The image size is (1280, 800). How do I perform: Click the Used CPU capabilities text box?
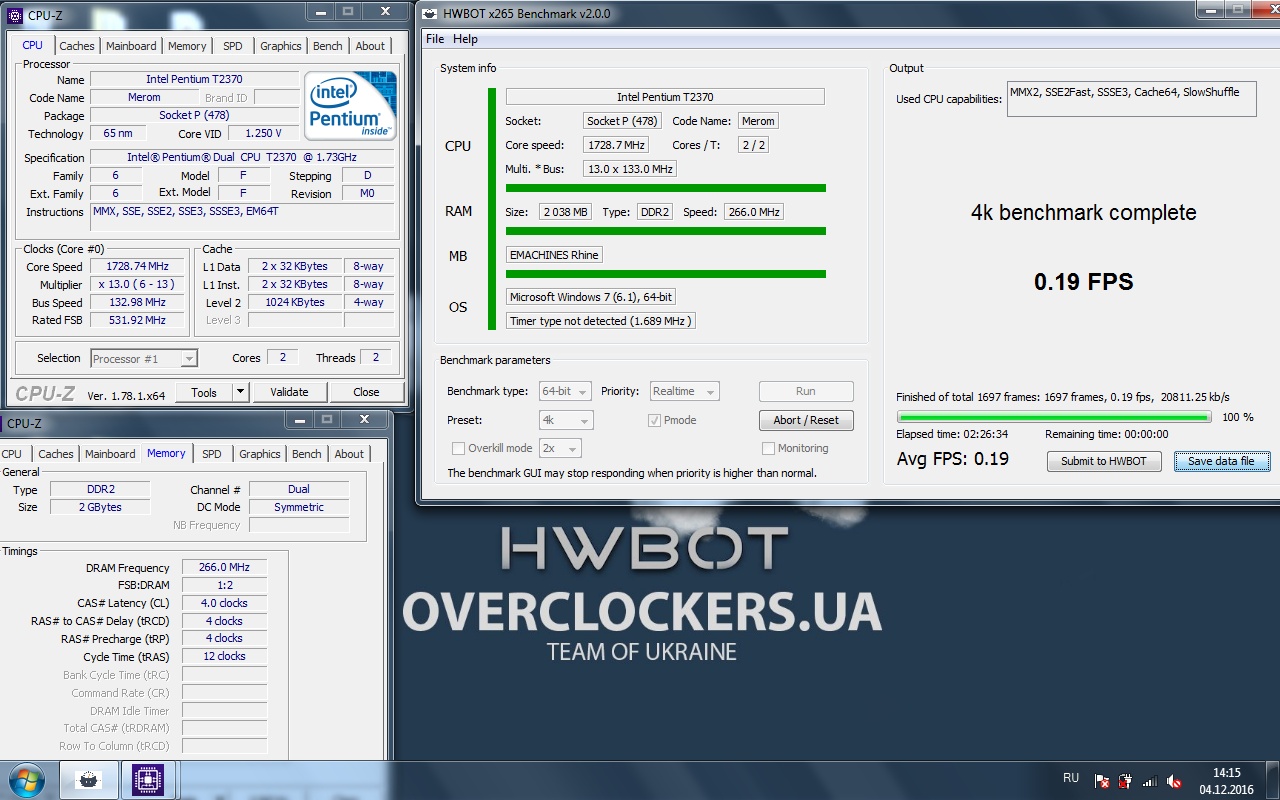pyautogui.click(x=1131, y=100)
